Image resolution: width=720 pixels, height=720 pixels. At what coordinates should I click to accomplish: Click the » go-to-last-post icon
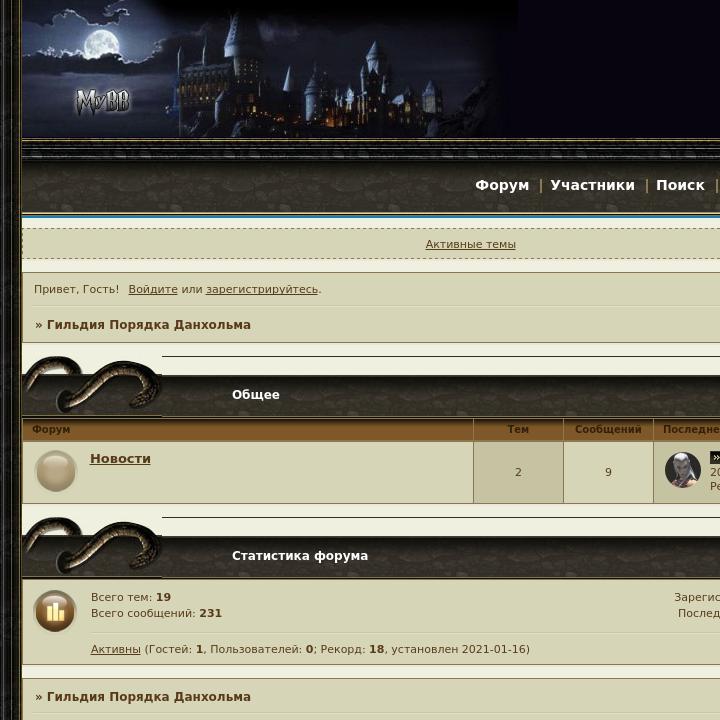[715, 457]
